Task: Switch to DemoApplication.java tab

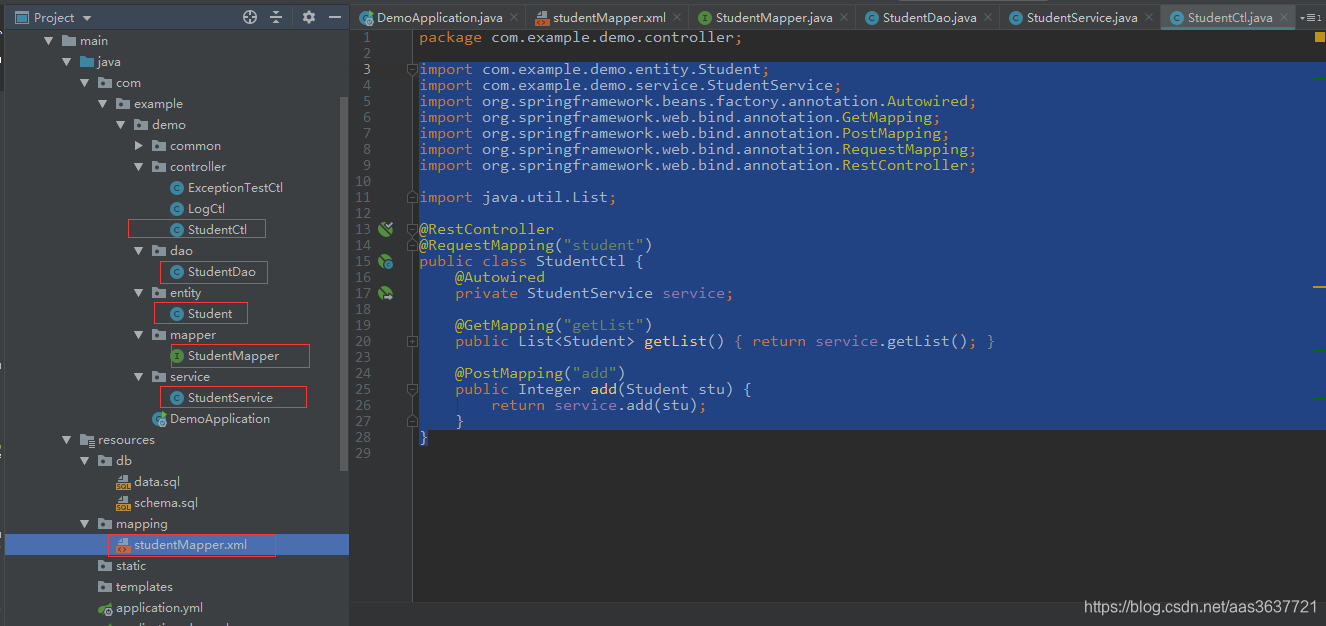Action: tap(440, 17)
